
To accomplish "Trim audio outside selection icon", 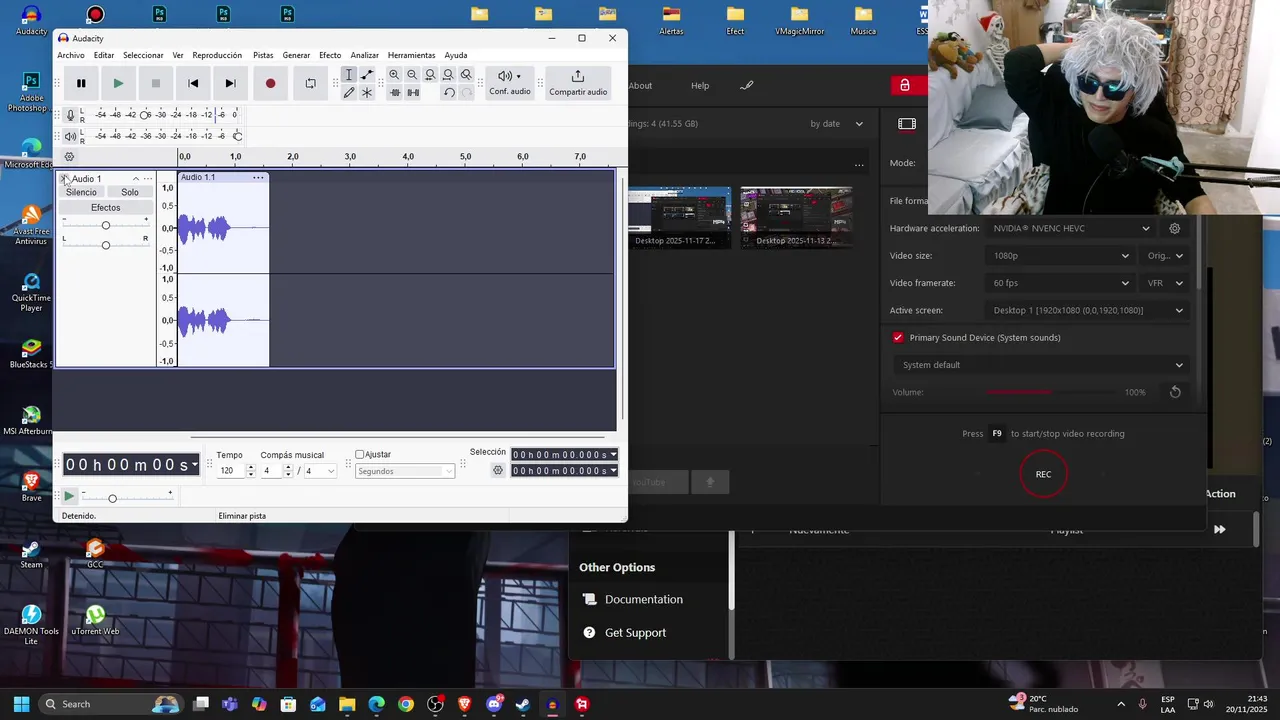I will tap(395, 92).
